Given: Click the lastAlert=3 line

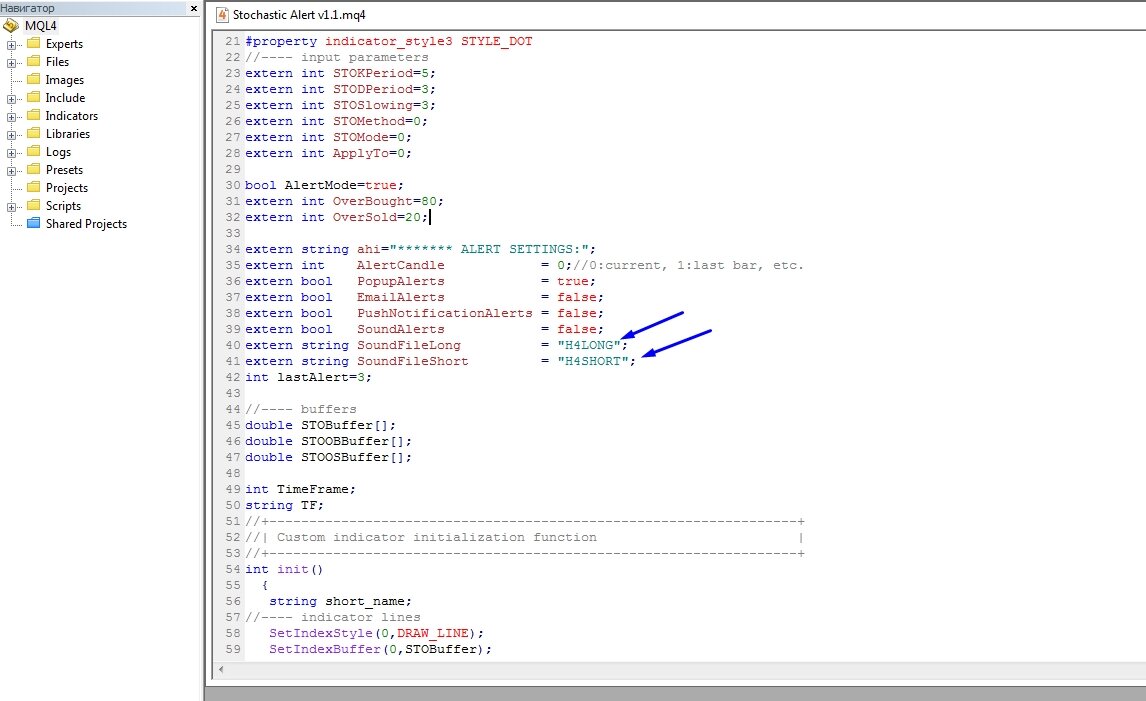Looking at the screenshot, I should 308,377.
